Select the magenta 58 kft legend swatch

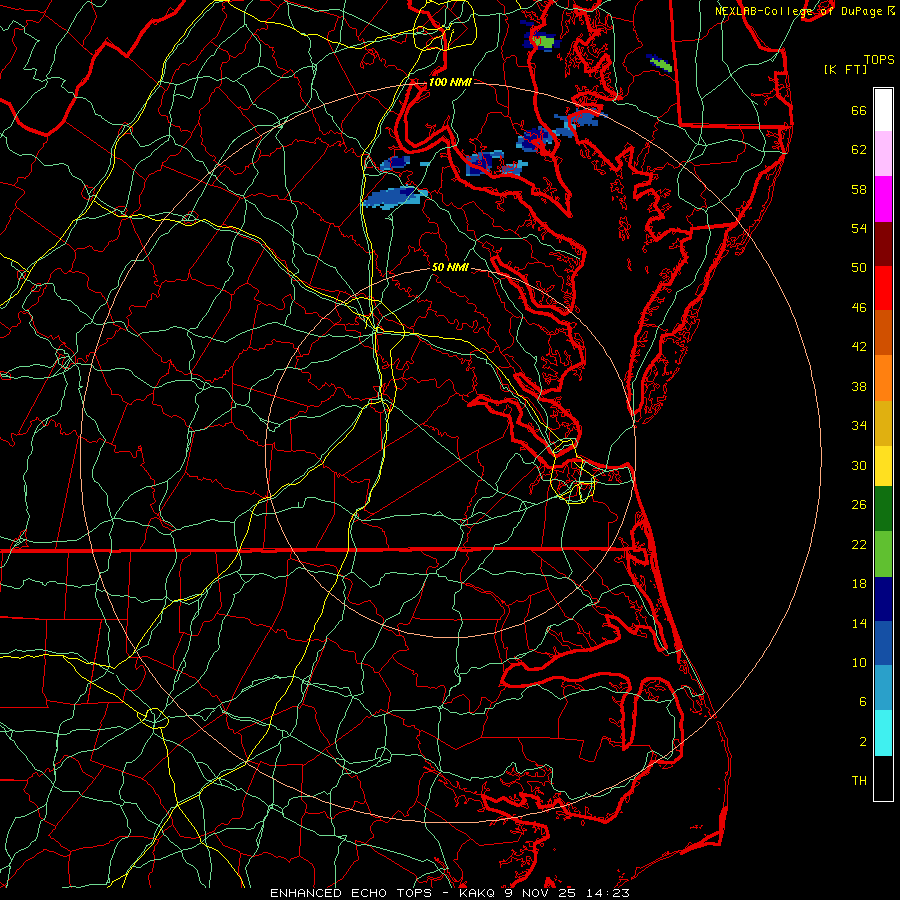click(x=883, y=199)
